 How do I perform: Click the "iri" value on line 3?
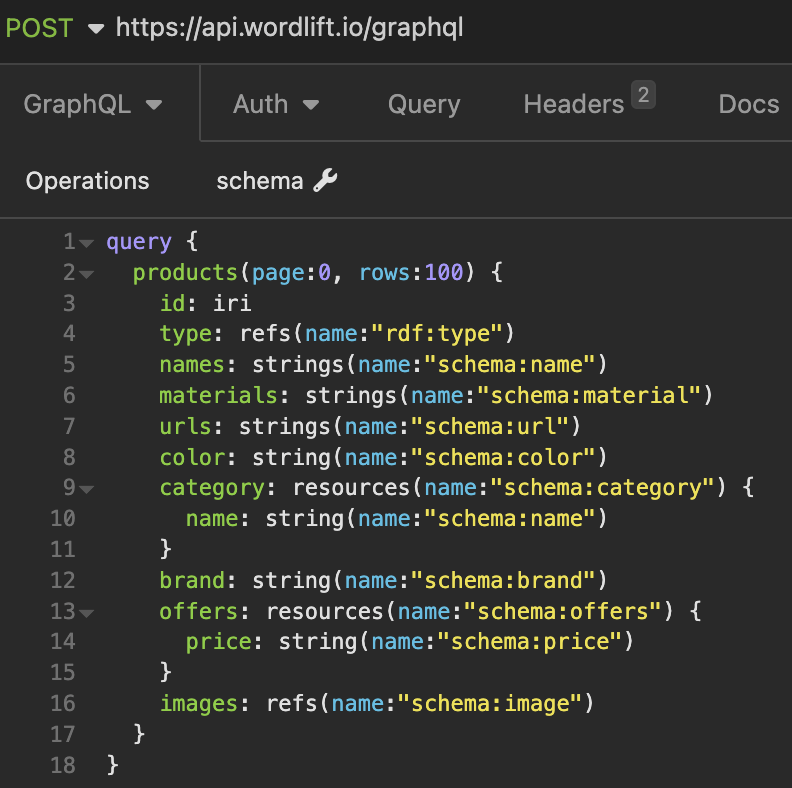(232, 303)
